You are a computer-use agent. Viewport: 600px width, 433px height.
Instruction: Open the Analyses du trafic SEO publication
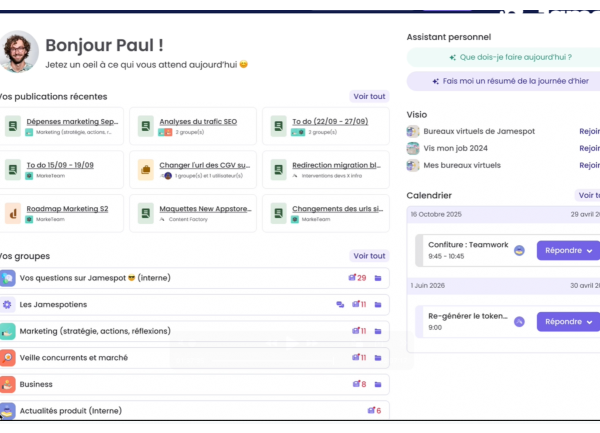point(196,122)
